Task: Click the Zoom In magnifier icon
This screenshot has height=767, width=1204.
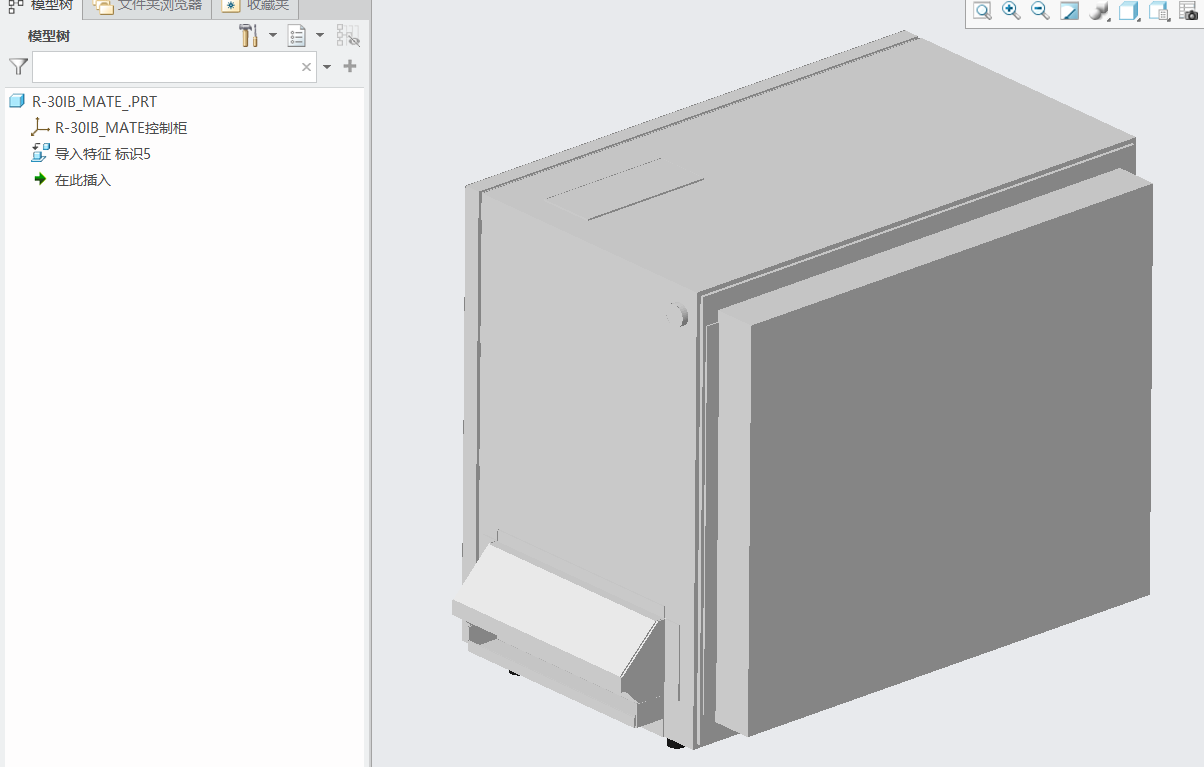Action: tap(1011, 11)
